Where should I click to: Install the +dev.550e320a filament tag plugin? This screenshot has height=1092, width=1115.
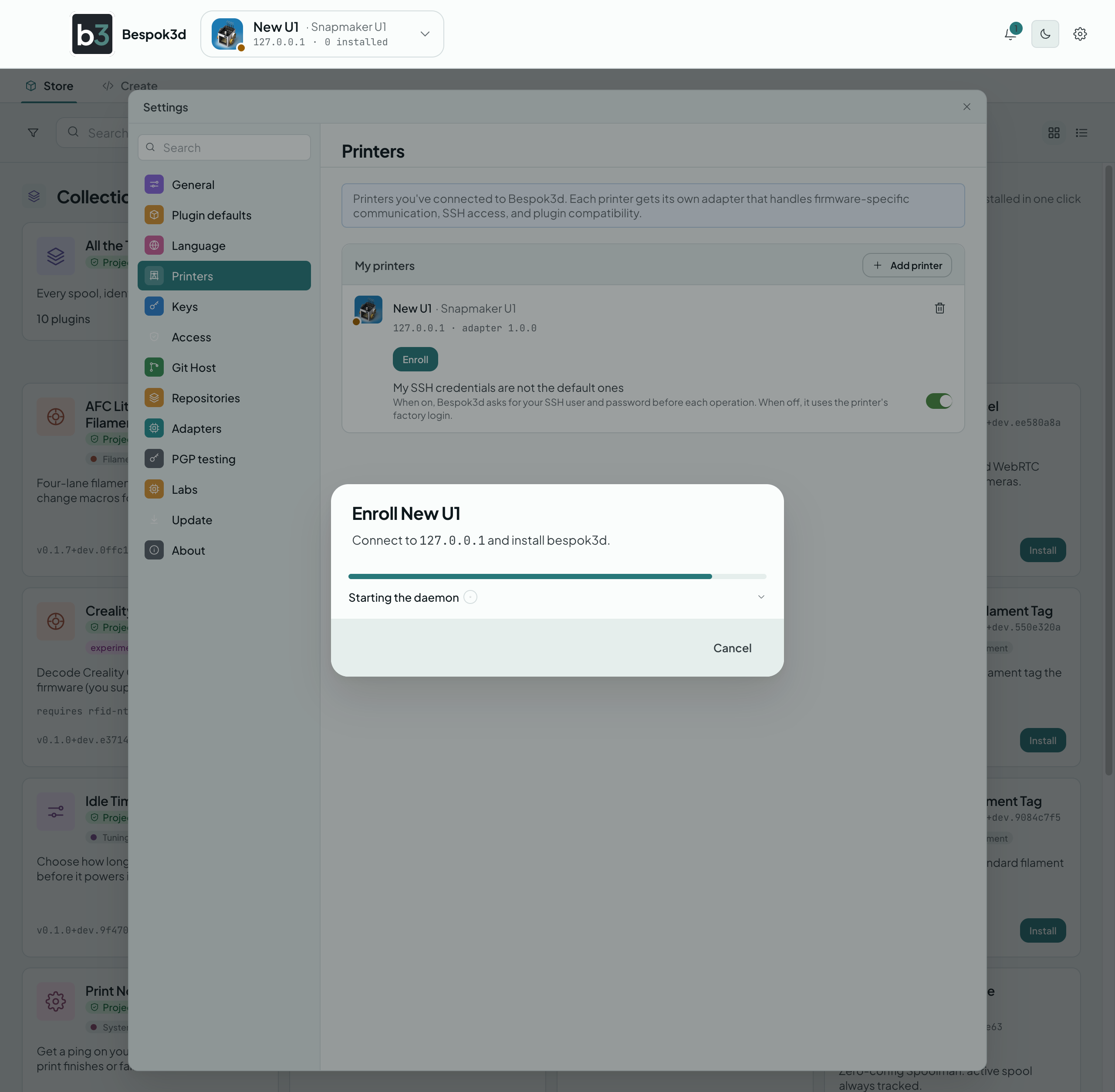1042,741
